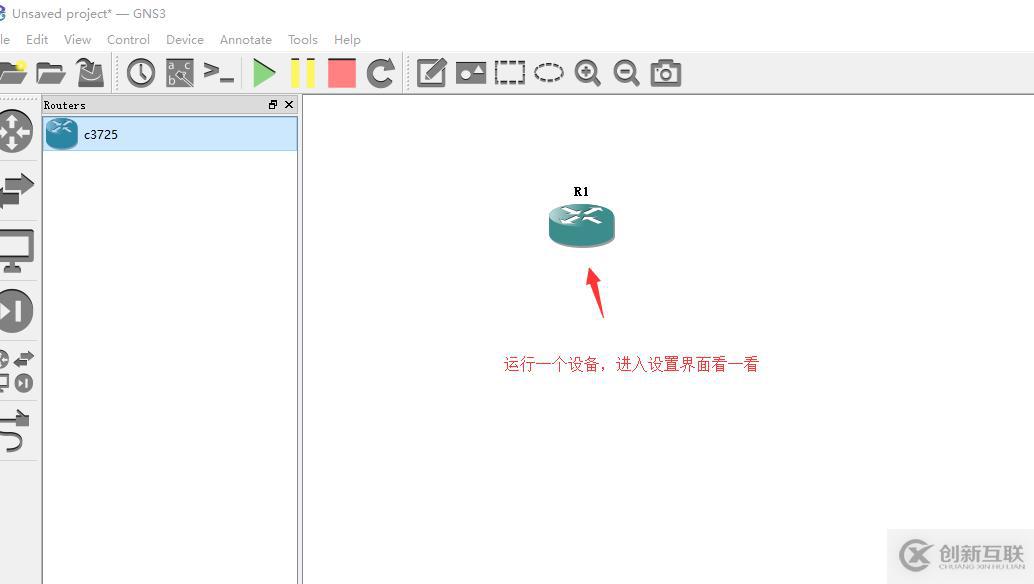Open a console connection with the terminal icon
The height and width of the screenshot is (584, 1034).
point(220,72)
